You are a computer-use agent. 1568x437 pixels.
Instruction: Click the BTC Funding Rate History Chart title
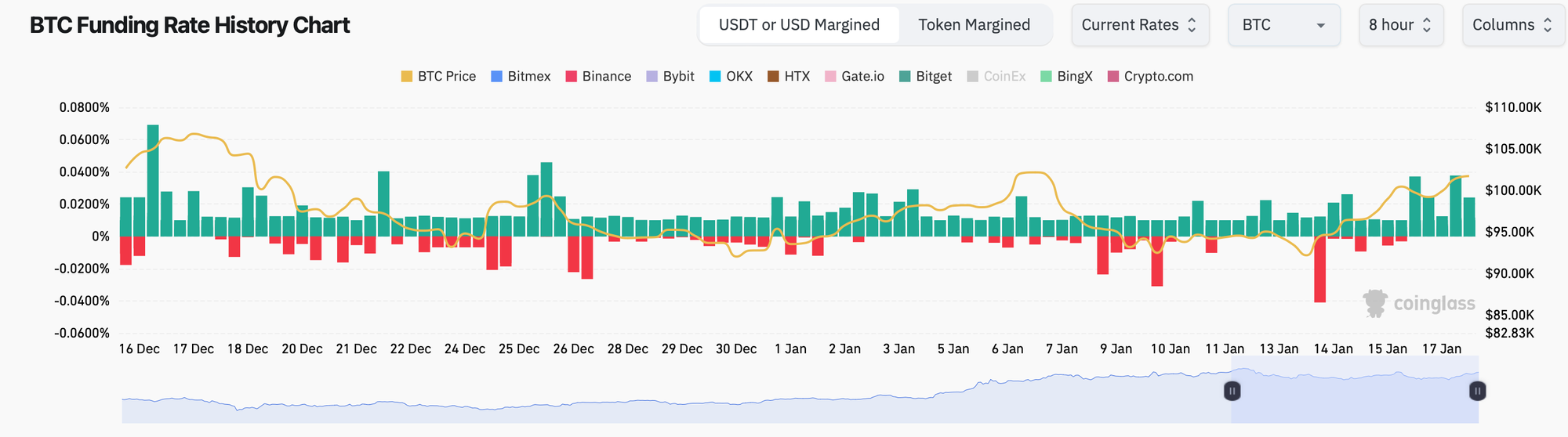(190, 25)
